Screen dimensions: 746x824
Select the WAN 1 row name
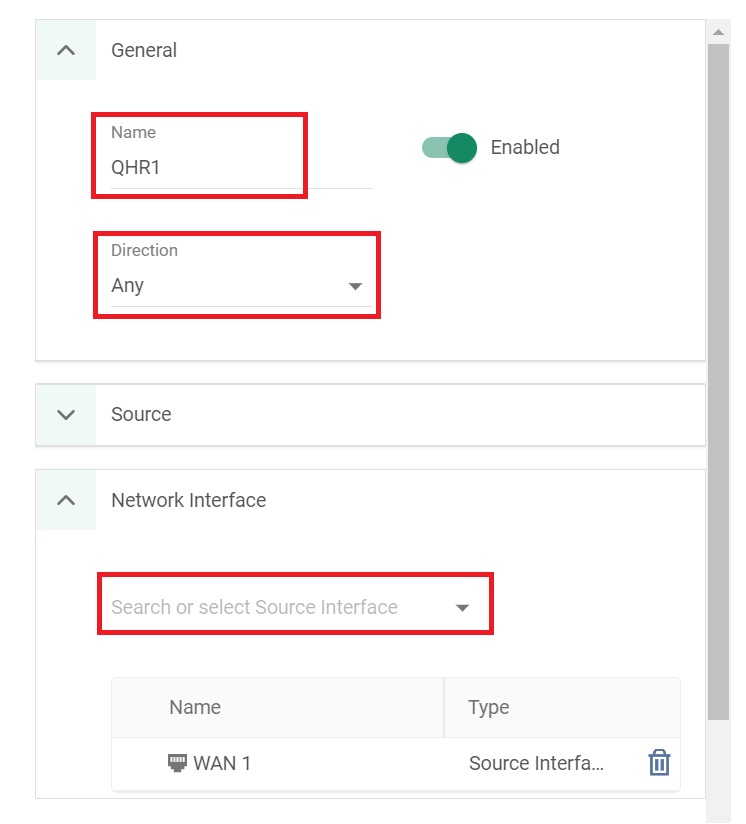(x=222, y=763)
